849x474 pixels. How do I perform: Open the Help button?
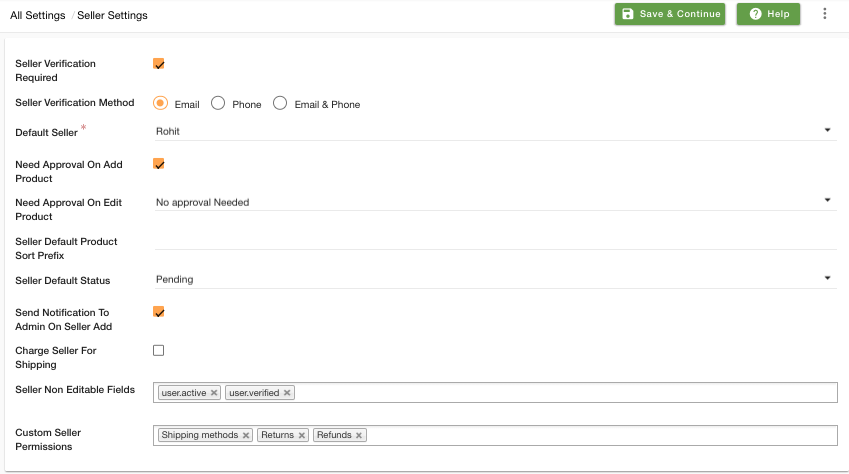point(768,14)
